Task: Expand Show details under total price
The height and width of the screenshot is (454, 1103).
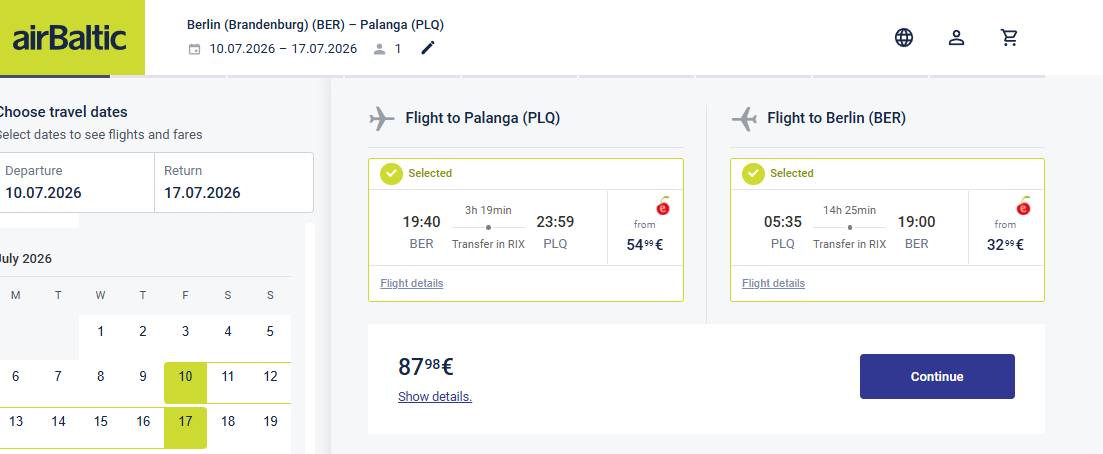Action: tap(435, 396)
